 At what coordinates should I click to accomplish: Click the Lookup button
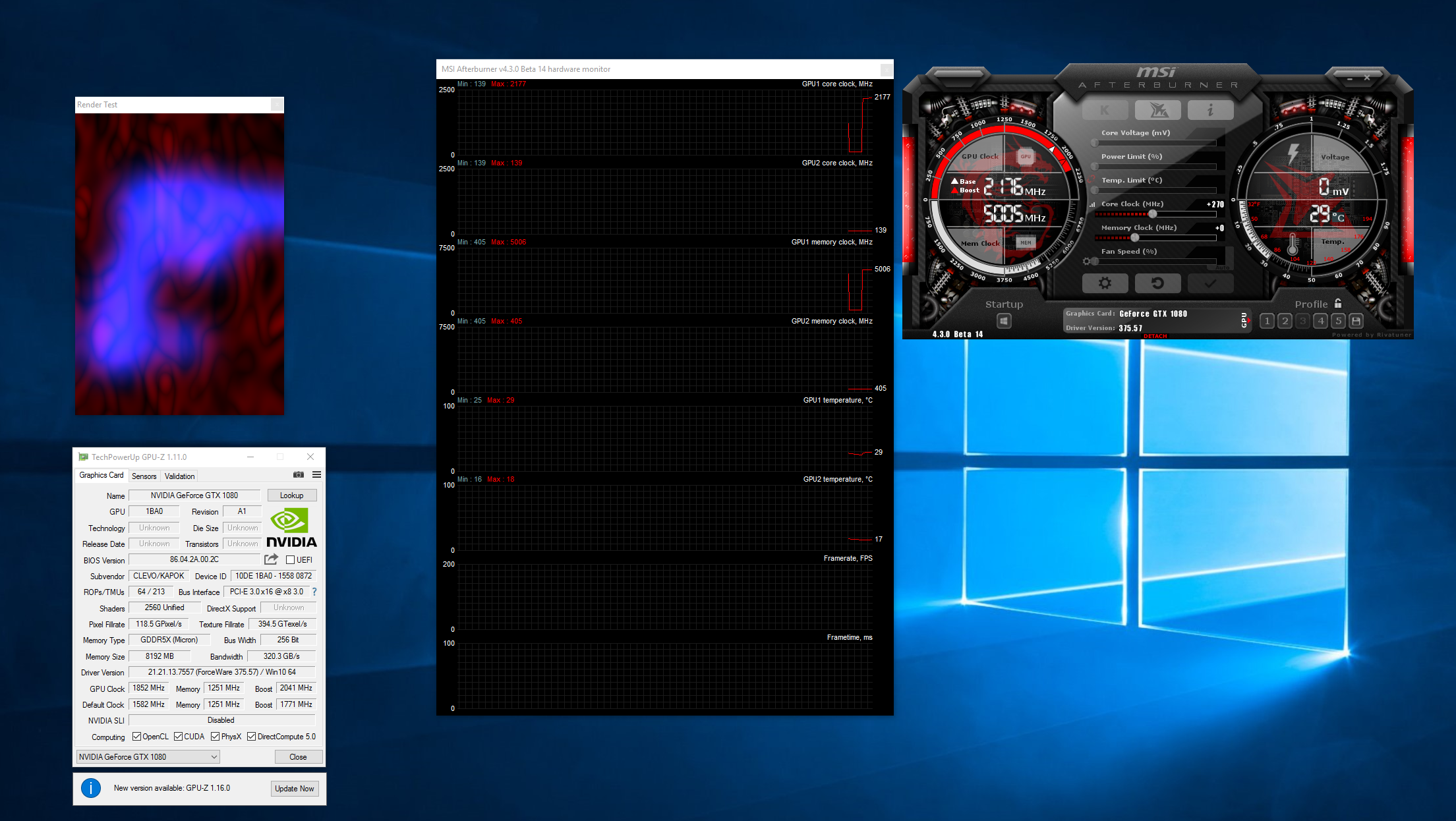(292, 495)
